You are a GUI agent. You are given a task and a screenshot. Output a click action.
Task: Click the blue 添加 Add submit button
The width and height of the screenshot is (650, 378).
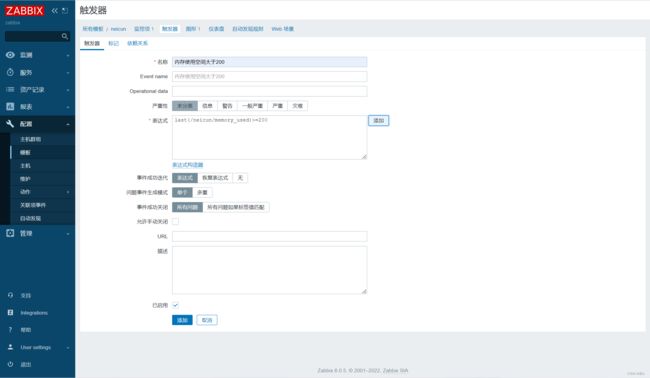click(x=182, y=320)
